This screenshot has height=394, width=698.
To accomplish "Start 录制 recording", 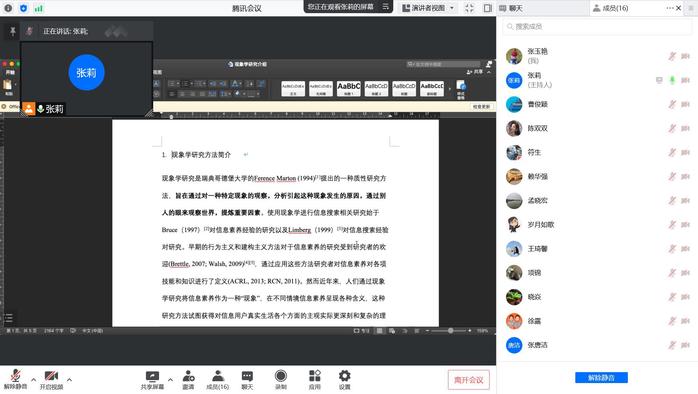I will coord(281,376).
